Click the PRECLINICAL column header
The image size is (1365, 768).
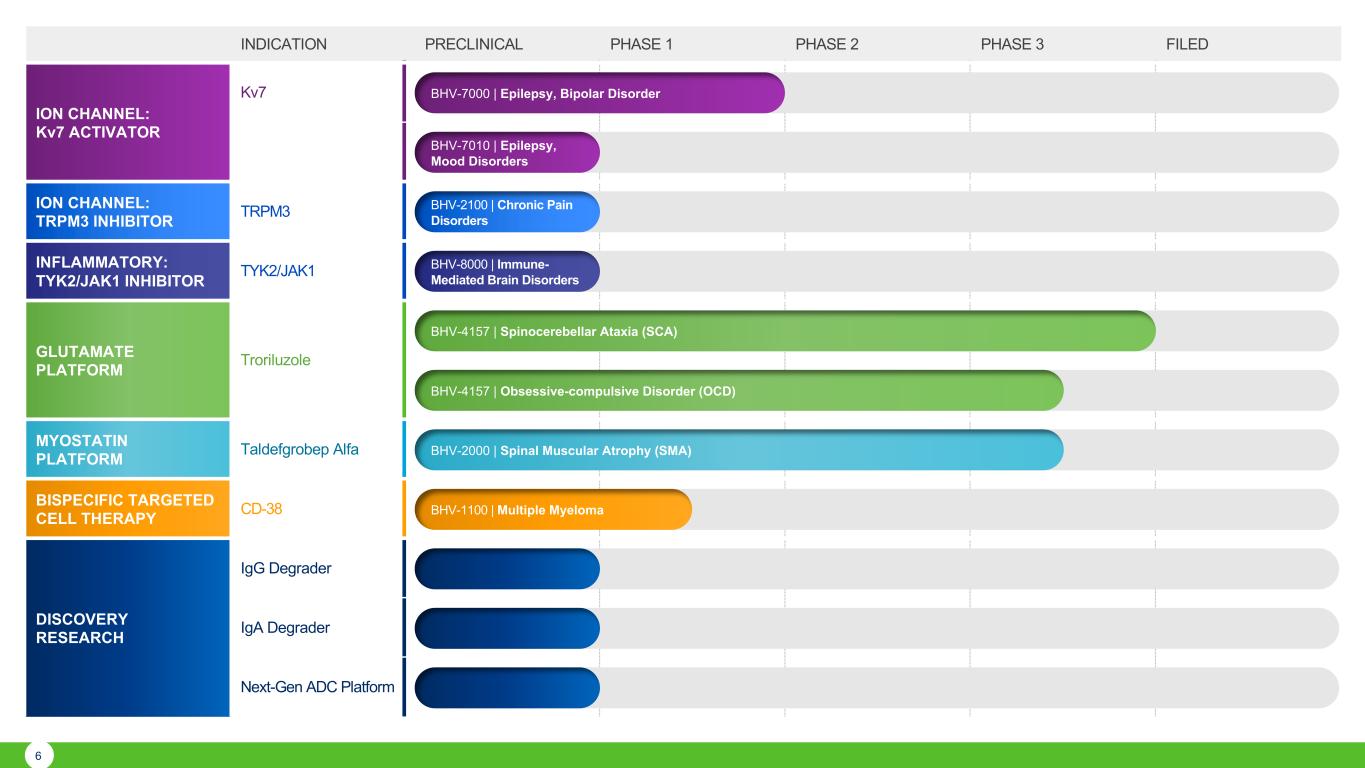pyautogui.click(x=474, y=44)
